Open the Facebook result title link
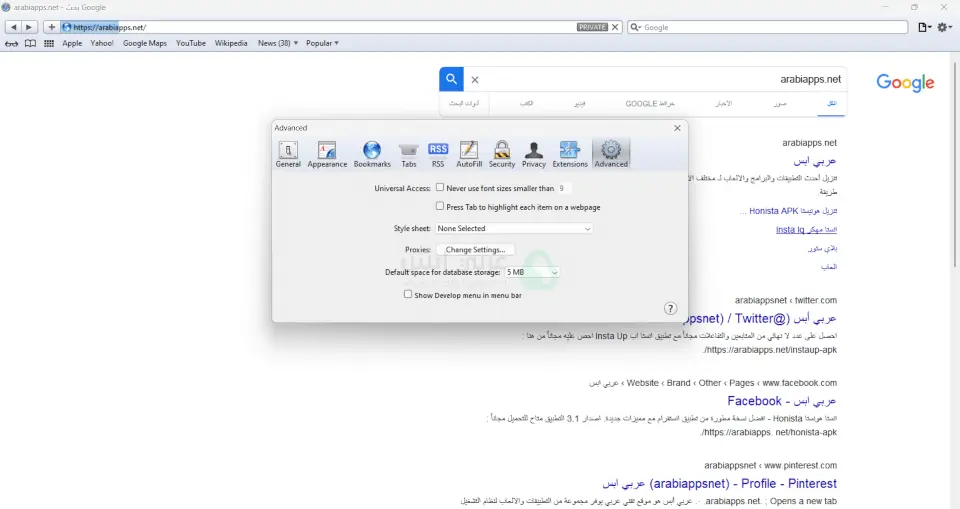The height and width of the screenshot is (509, 960). (781, 401)
